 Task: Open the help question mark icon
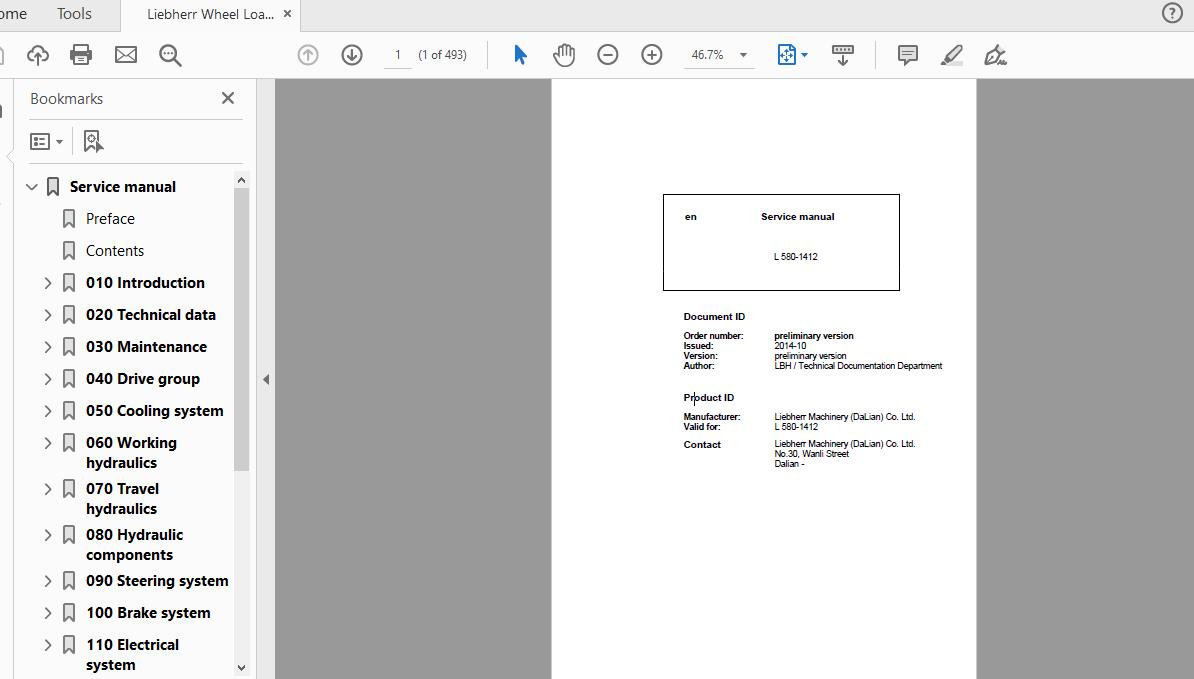1172,13
